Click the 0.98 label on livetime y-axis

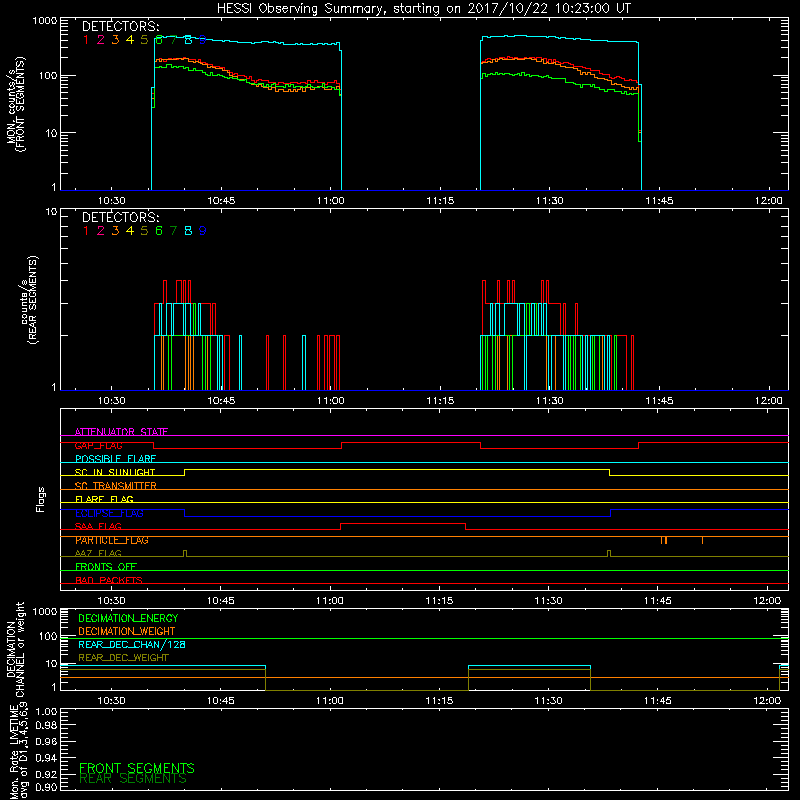(46, 726)
